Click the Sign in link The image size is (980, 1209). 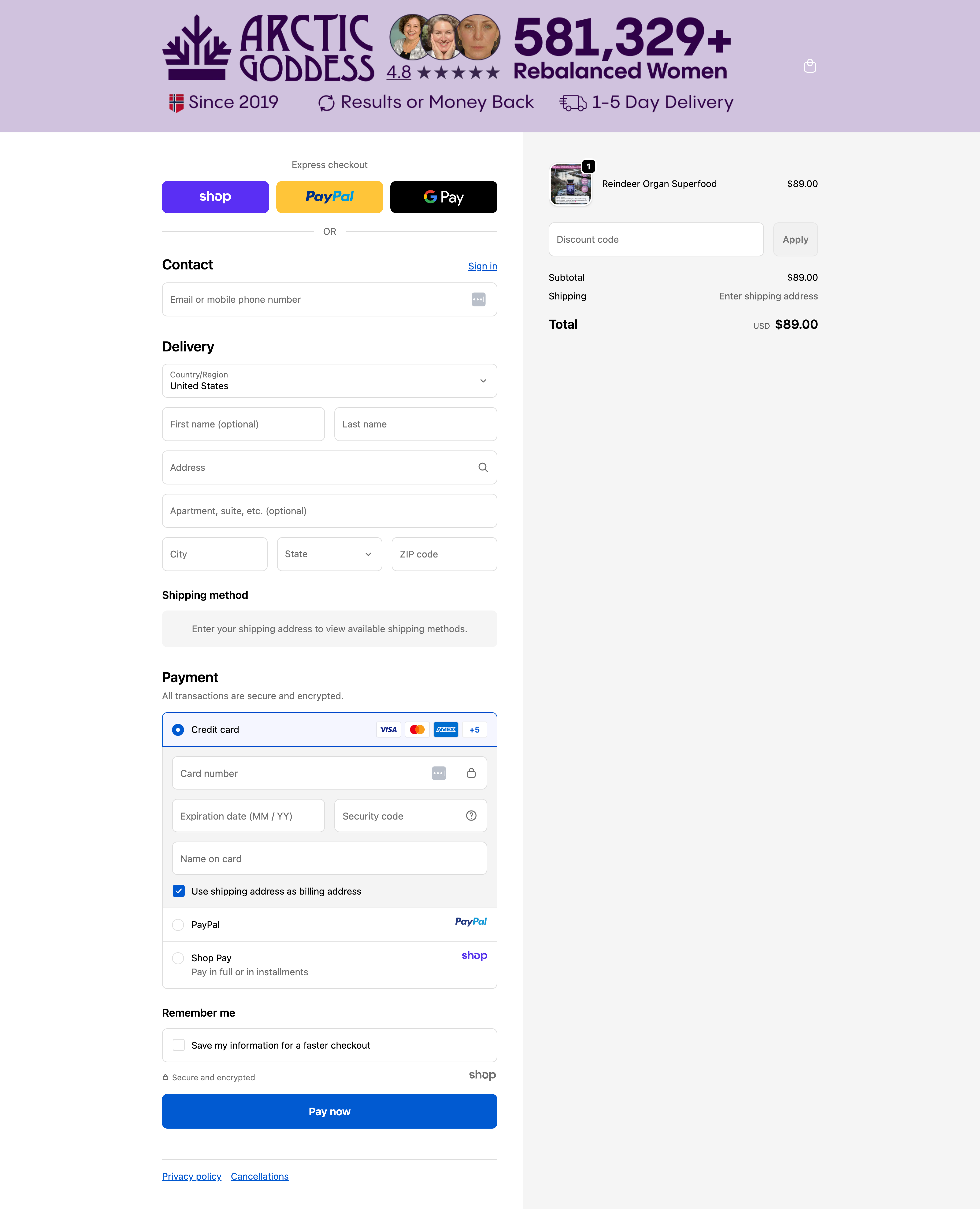pyautogui.click(x=483, y=266)
